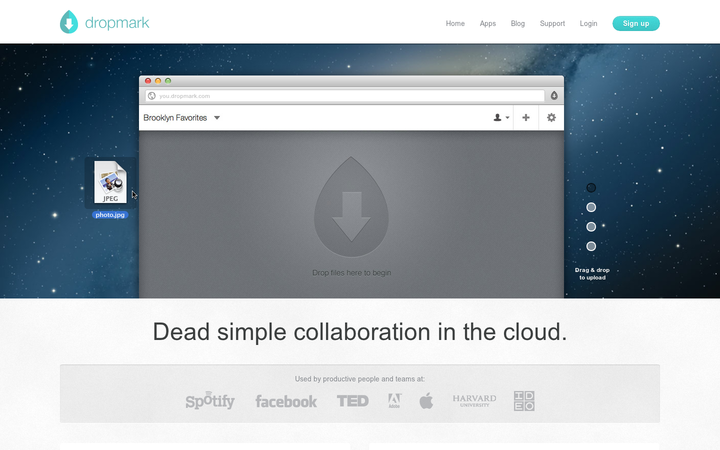Click the red window close dot

148,81
